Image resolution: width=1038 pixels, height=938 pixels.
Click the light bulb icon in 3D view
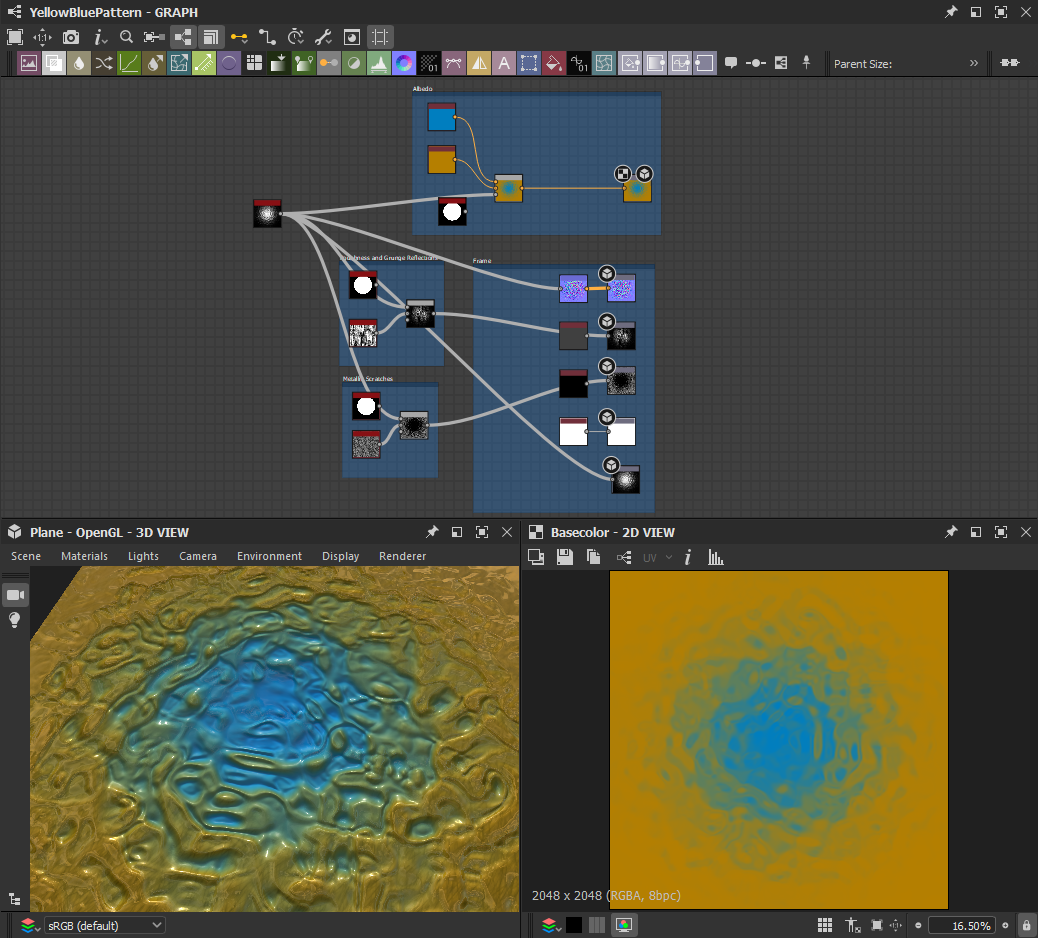(x=15, y=620)
